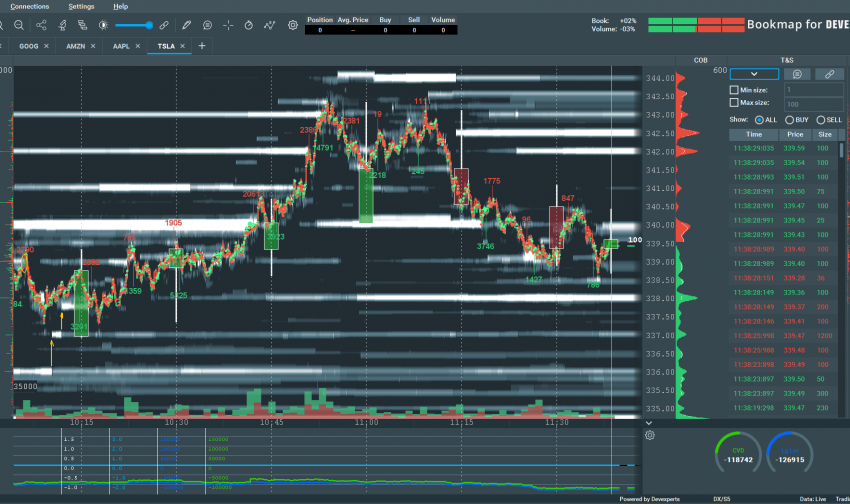Open the Connections menu
Viewport: 850px width, 504px height.
[x=29, y=7]
